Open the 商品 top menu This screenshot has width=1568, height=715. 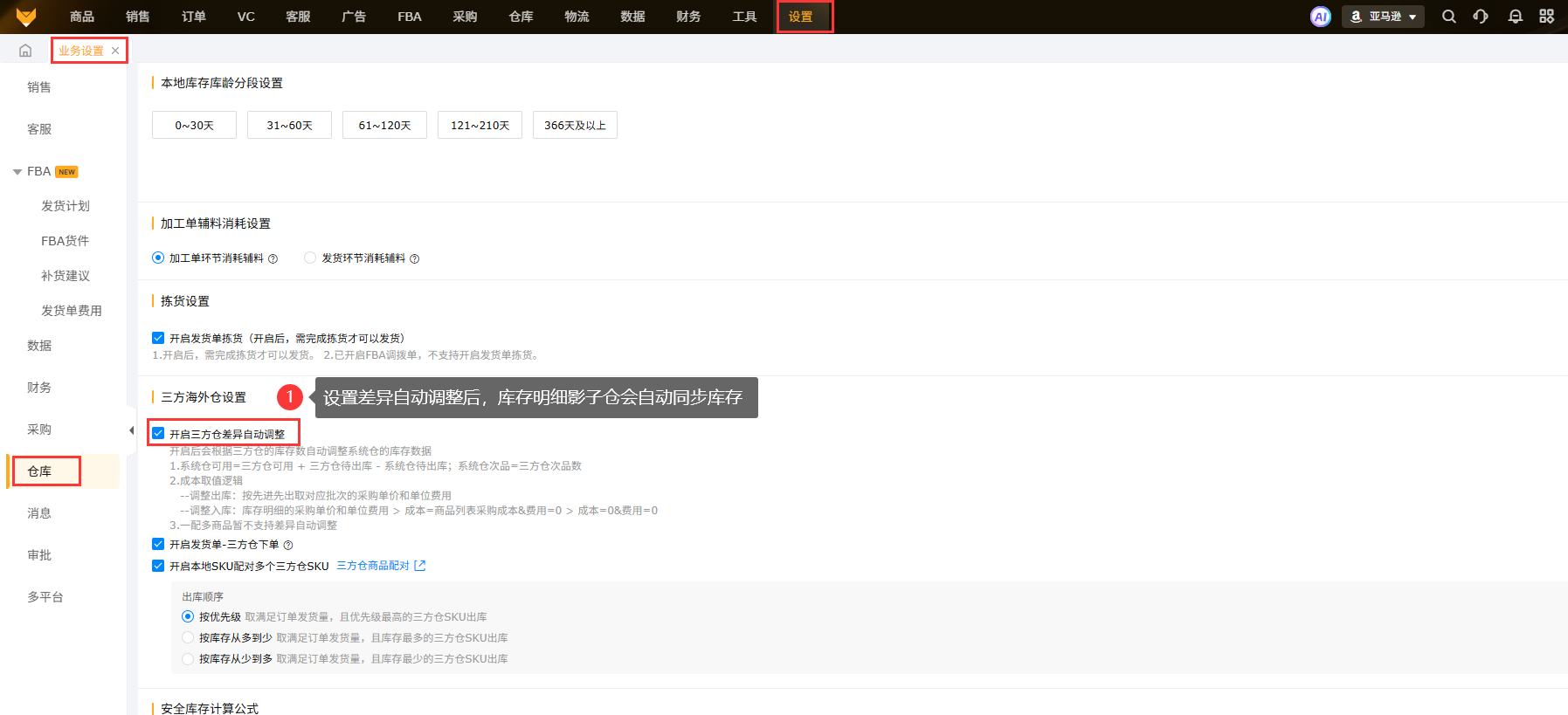[x=82, y=17]
